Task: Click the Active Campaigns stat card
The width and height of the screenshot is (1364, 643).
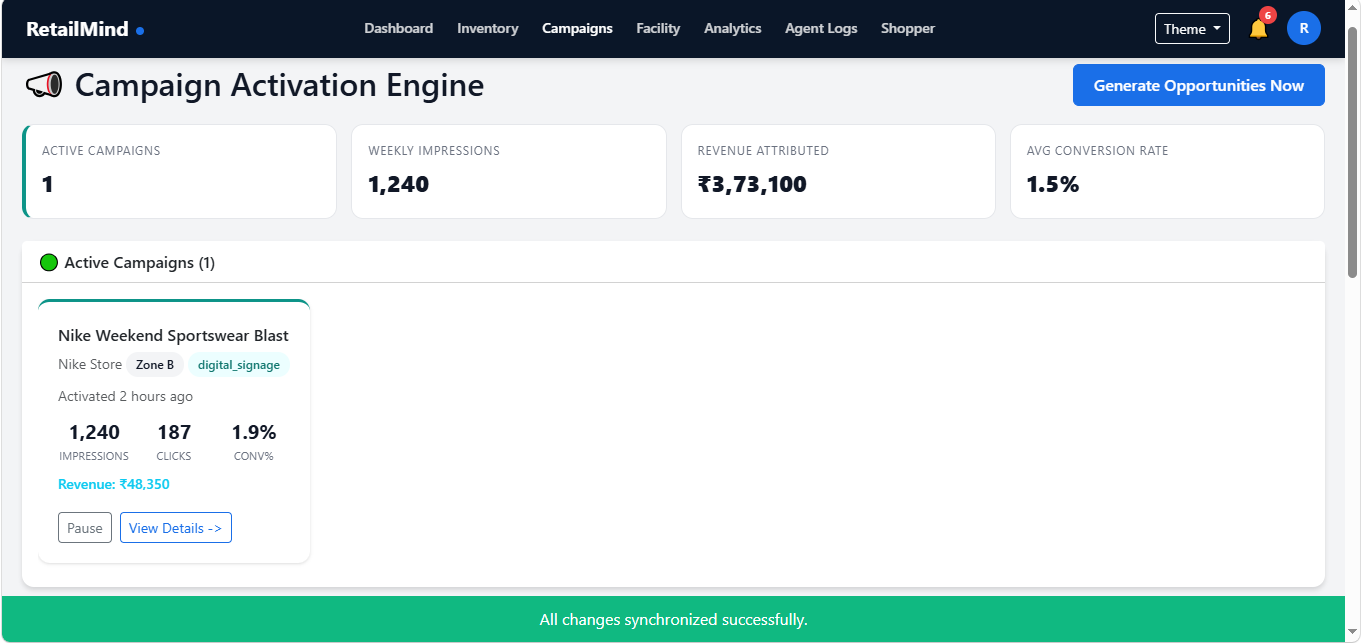Action: 179,171
